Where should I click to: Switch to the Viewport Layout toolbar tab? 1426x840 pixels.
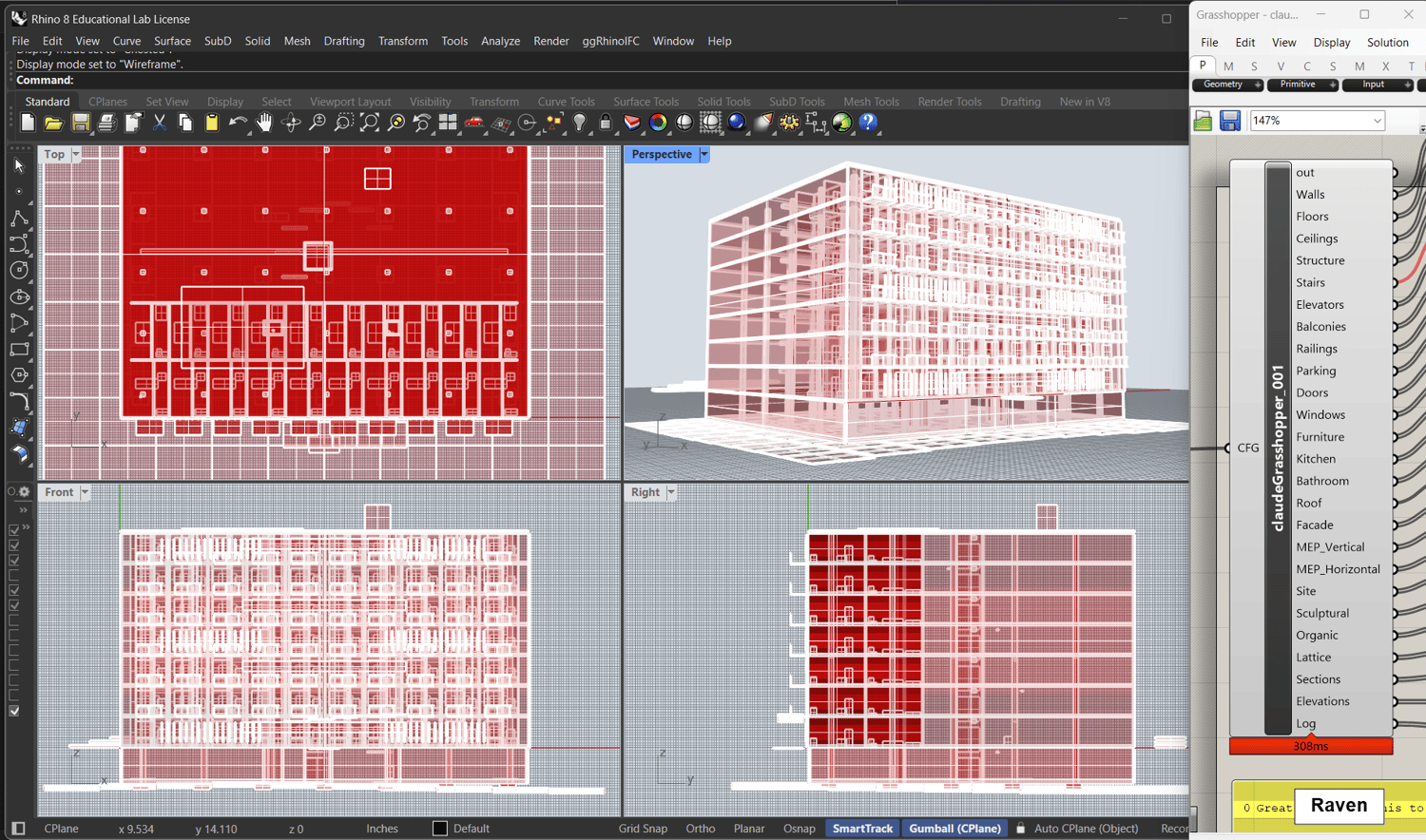[350, 102]
